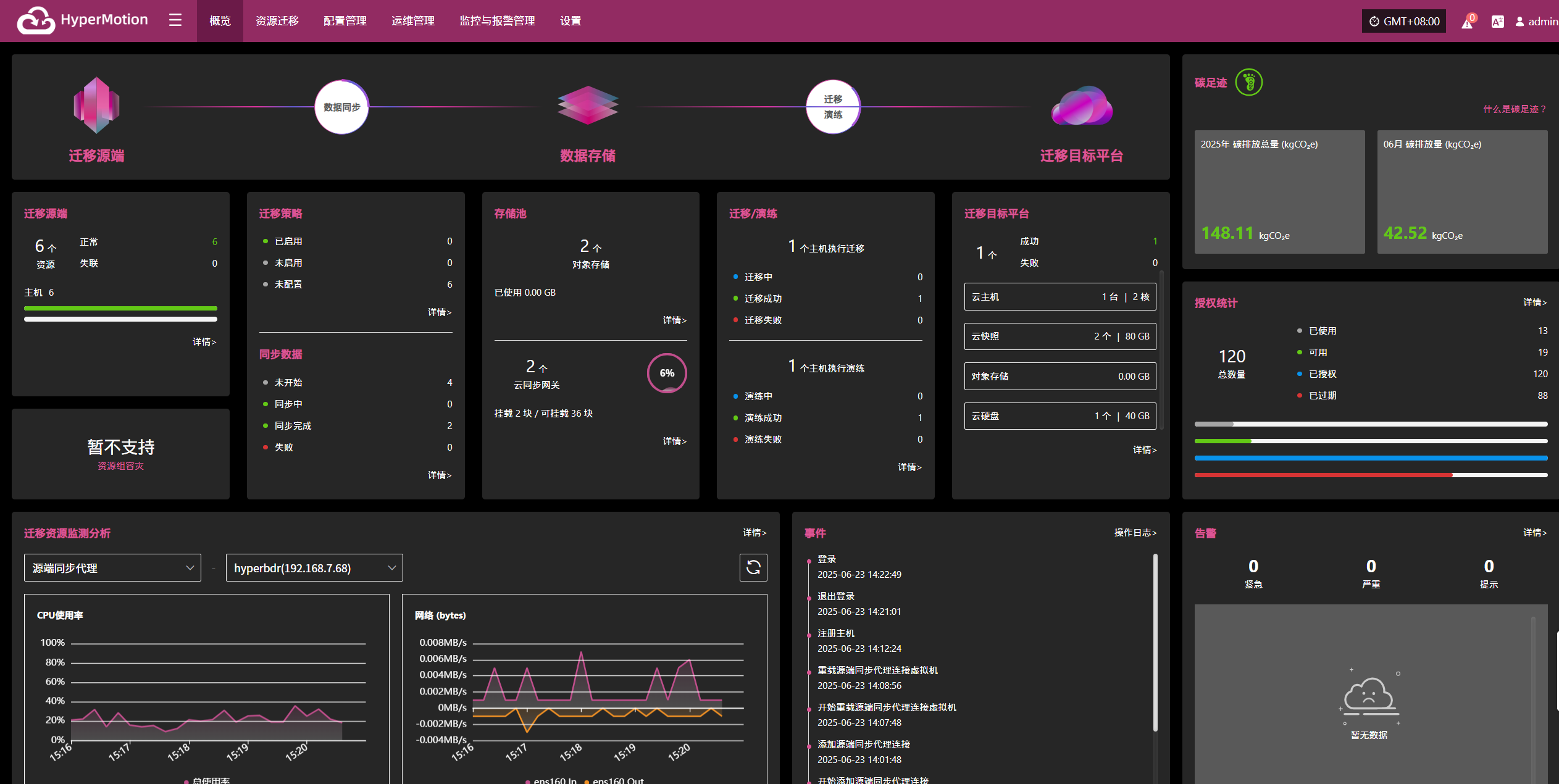Click 什么是碳足迹？ link
Screen dimensions: 1559x784
coord(1515,109)
